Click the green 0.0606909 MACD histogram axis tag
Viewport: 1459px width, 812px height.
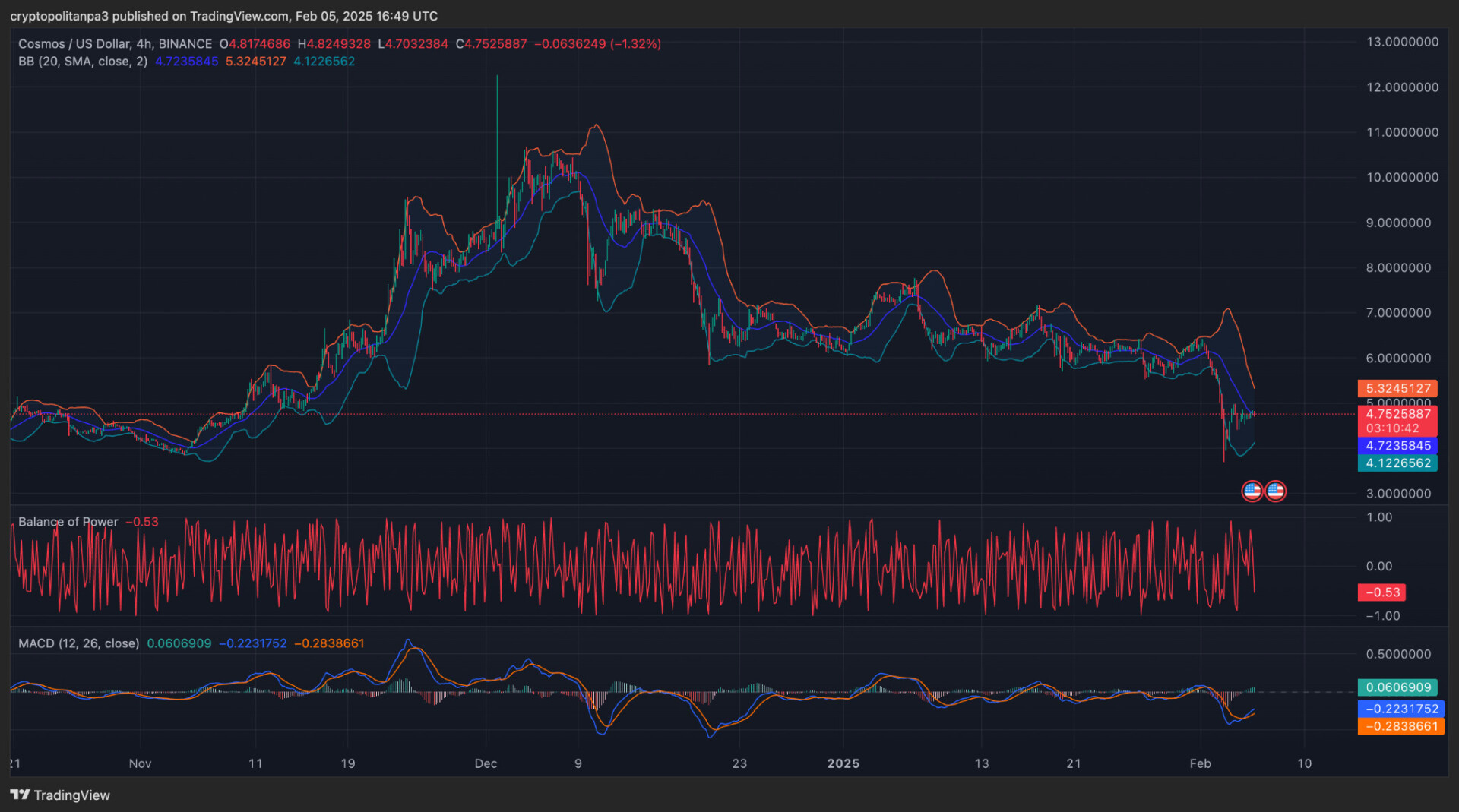point(1397,687)
